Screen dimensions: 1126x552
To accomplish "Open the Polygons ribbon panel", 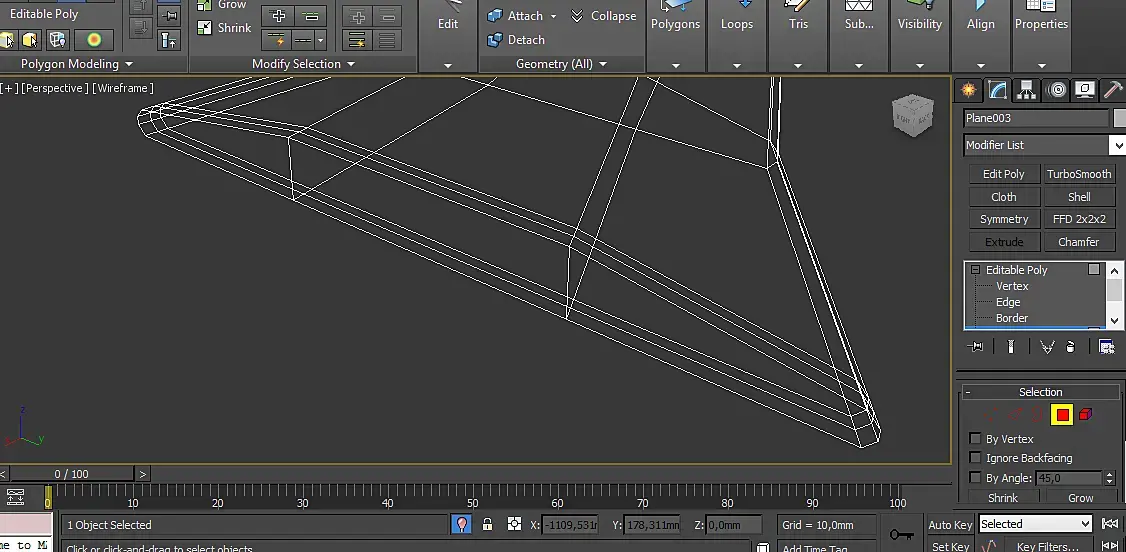I will [676, 36].
